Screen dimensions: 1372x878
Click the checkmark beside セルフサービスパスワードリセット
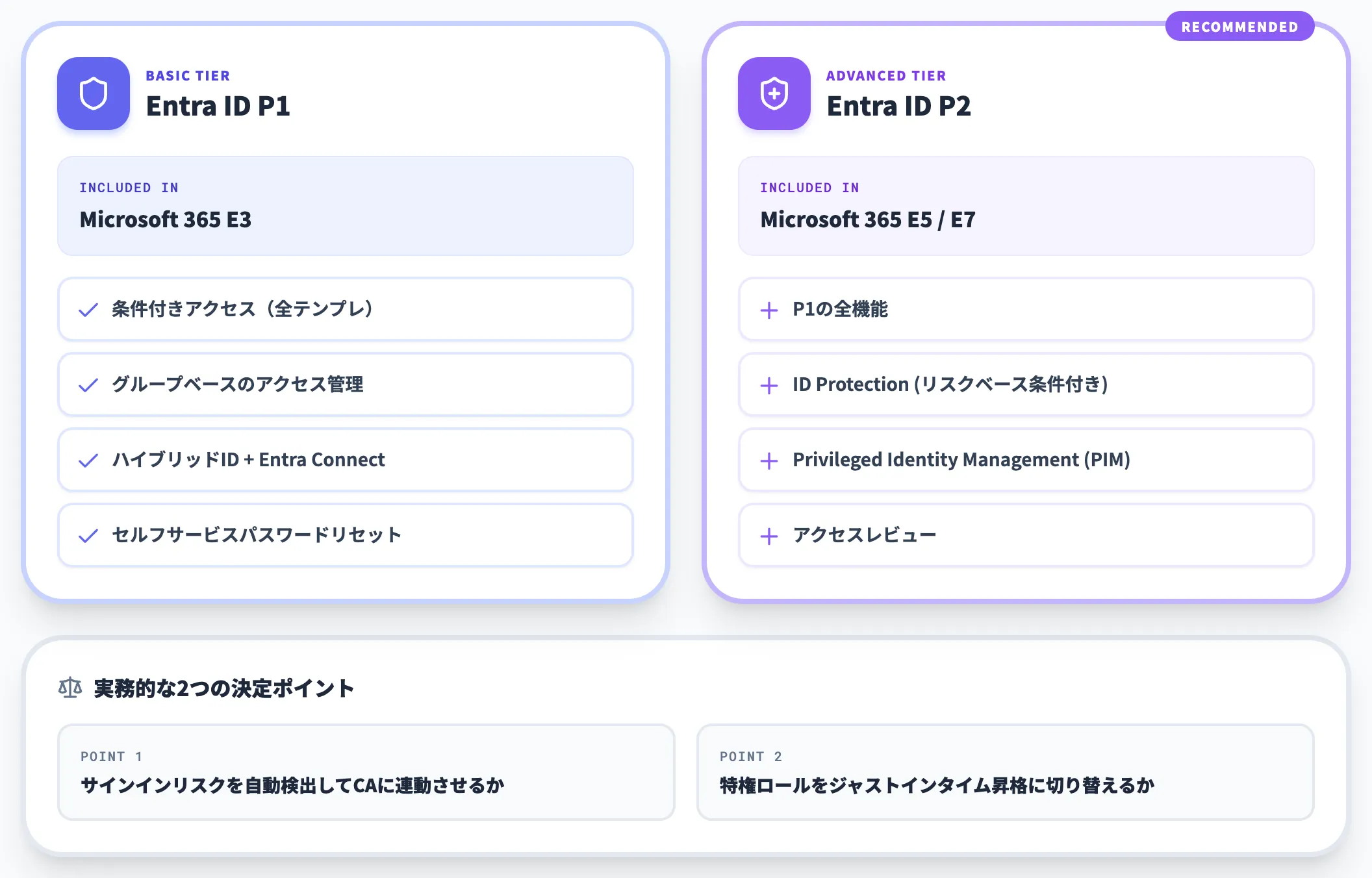point(88,536)
